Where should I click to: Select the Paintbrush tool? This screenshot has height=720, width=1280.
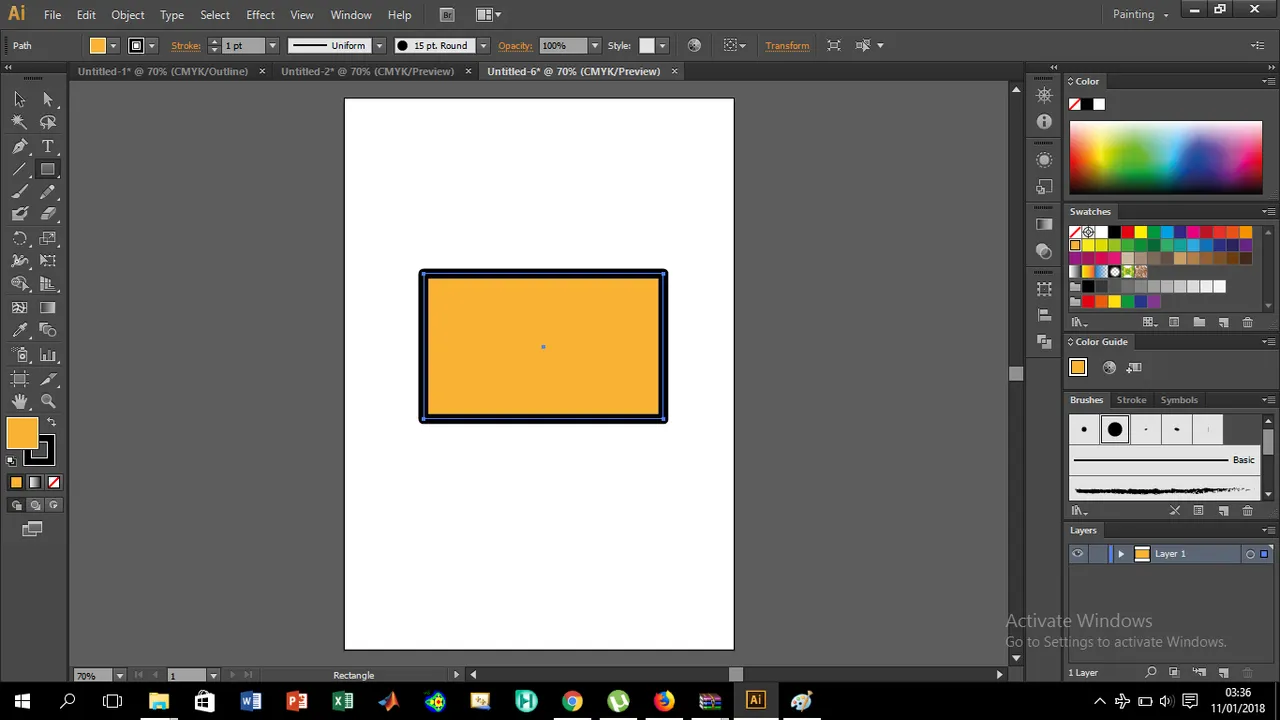(x=19, y=192)
